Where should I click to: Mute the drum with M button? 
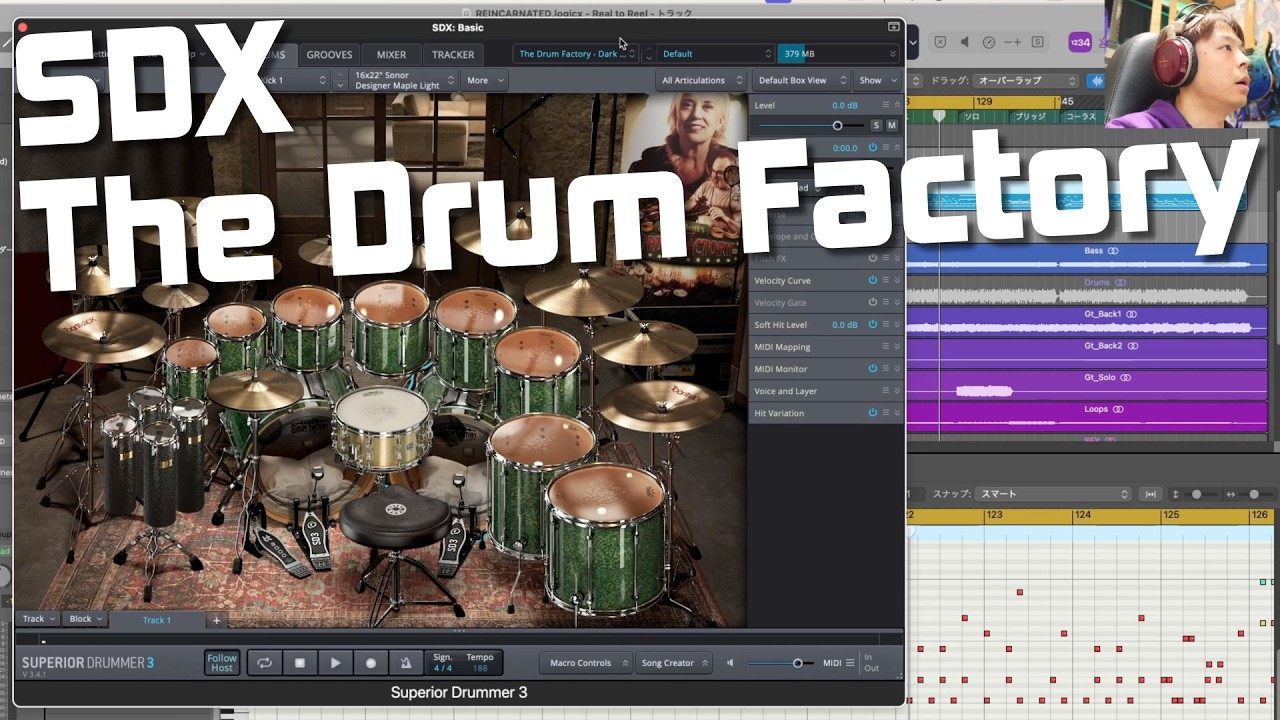click(891, 126)
